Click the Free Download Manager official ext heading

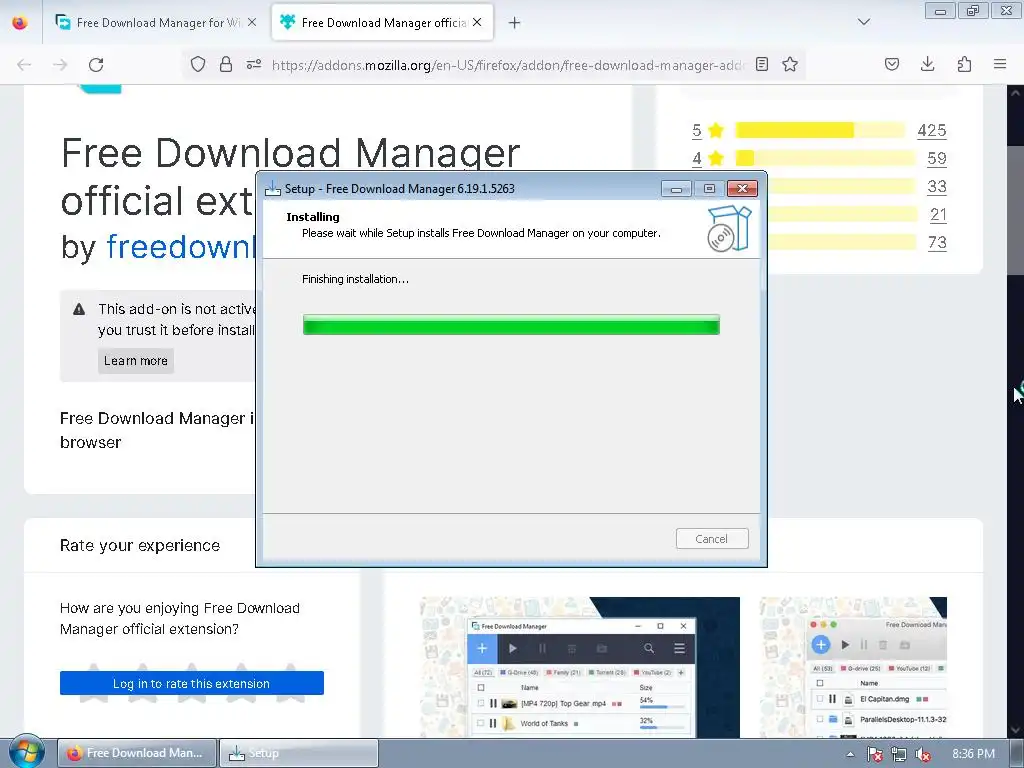pyautogui.click(x=291, y=176)
